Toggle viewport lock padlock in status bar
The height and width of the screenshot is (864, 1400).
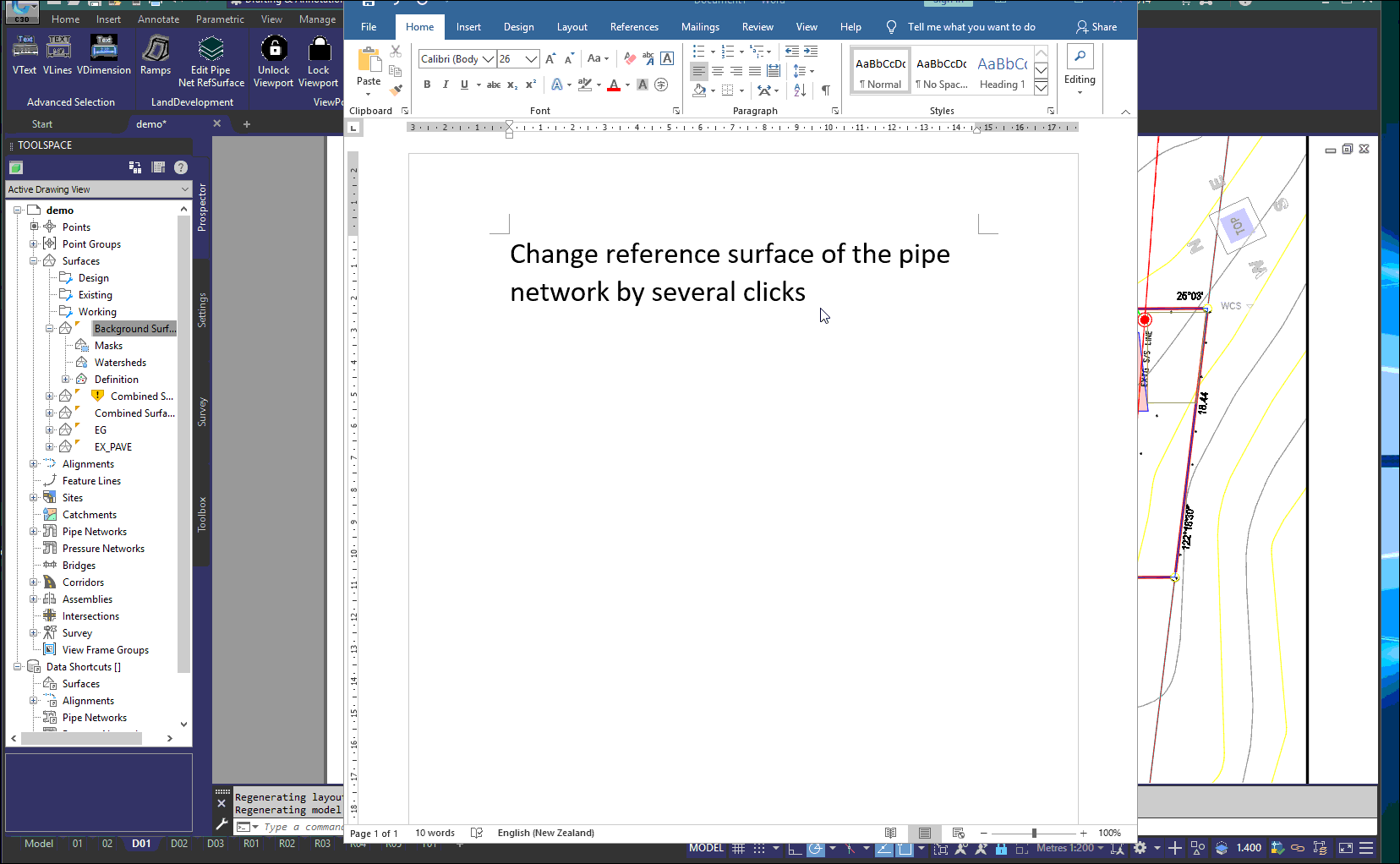(1002, 849)
